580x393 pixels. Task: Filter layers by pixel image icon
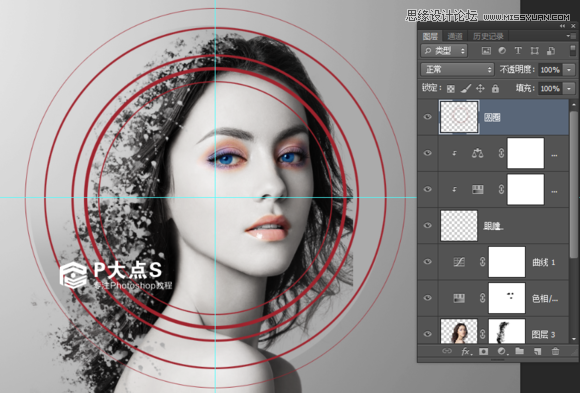click(486, 51)
